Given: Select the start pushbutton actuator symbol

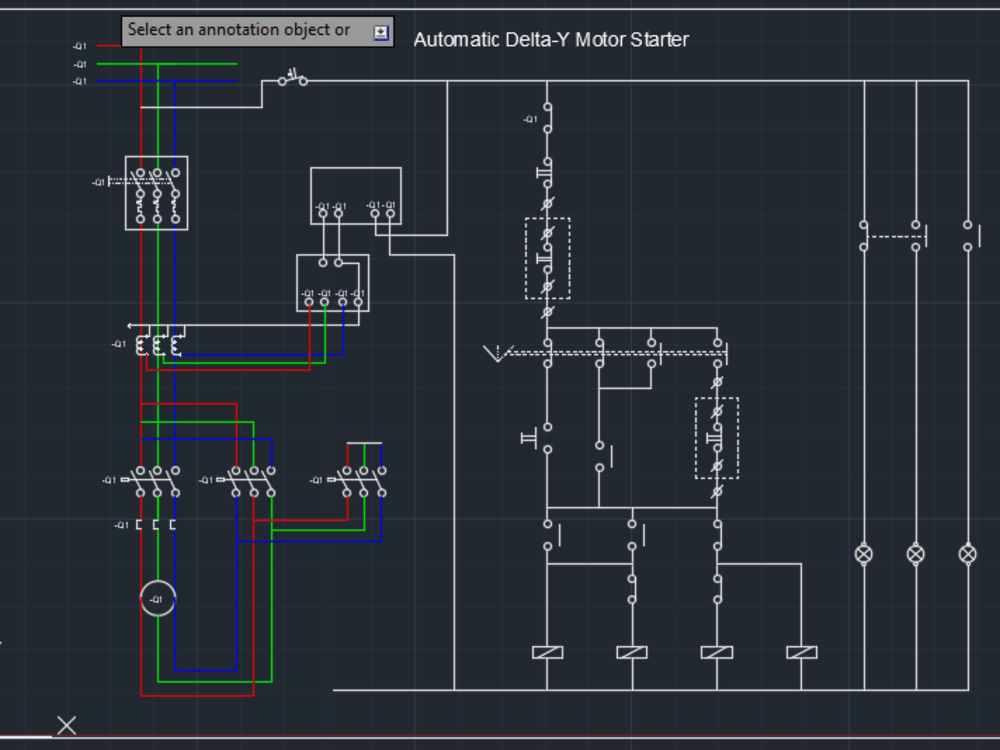Looking at the screenshot, I should pos(529,438).
